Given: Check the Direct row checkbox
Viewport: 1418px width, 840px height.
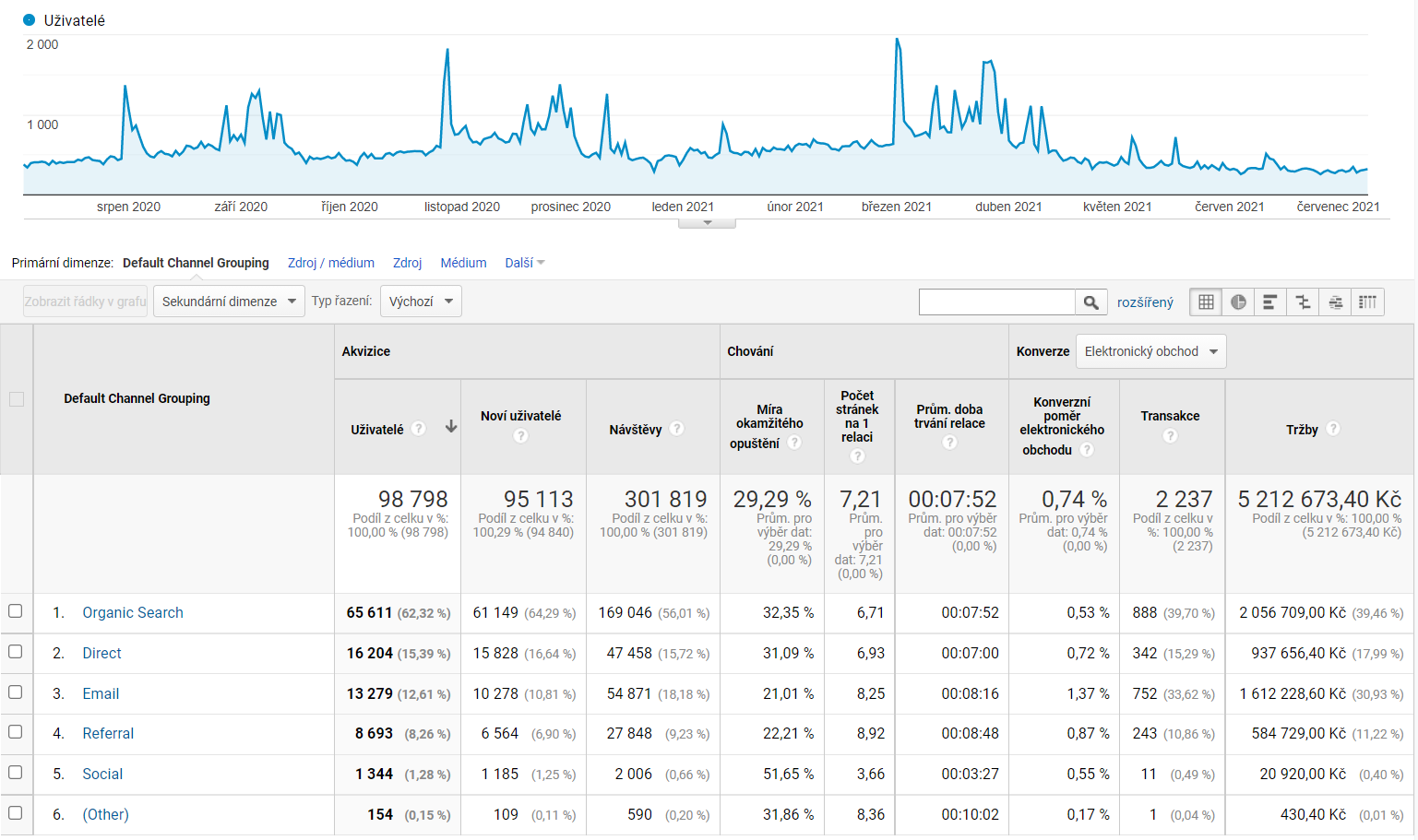Looking at the screenshot, I should click(15, 651).
